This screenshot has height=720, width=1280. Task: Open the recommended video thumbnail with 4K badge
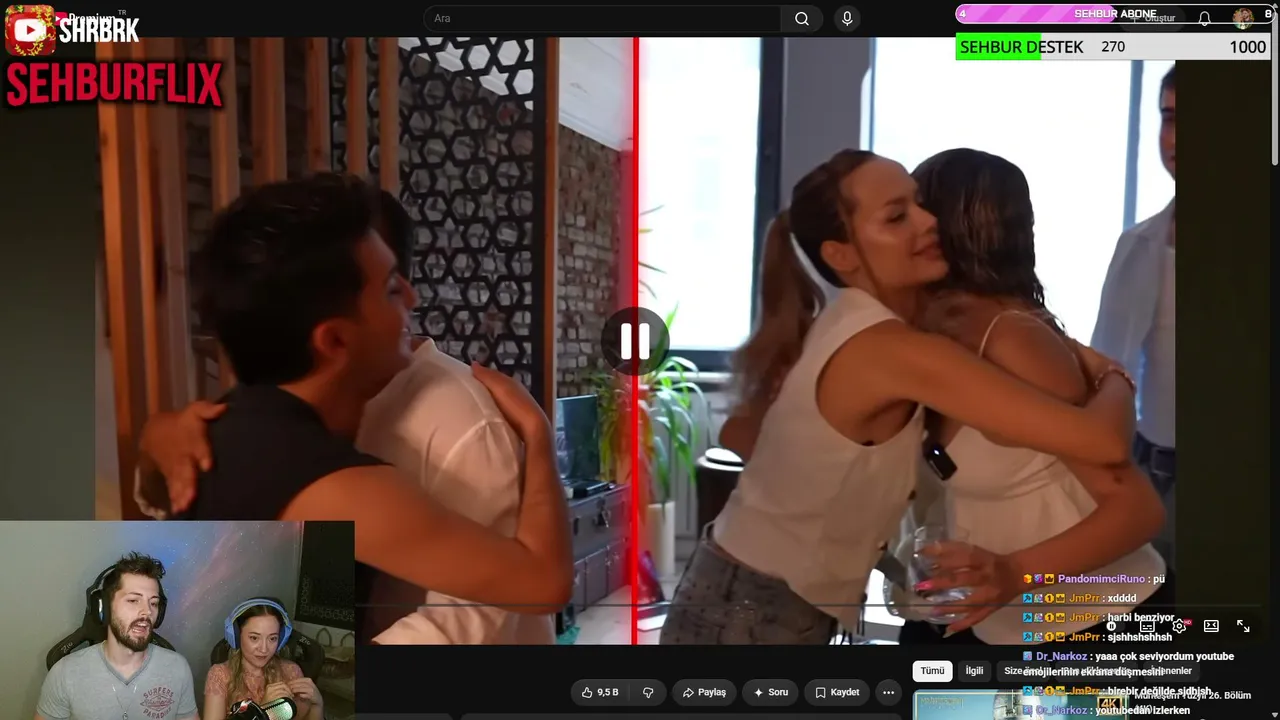pyautogui.click(x=1020, y=705)
